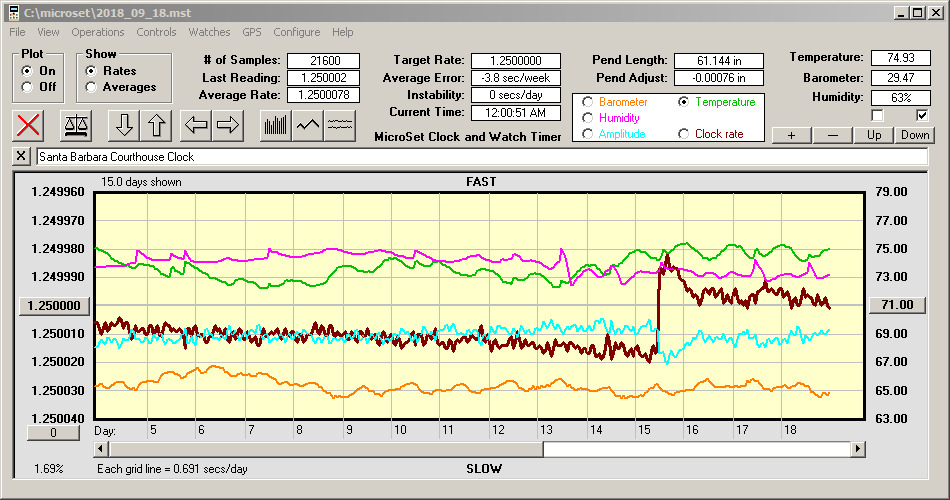Image resolution: width=950 pixels, height=500 pixels.
Task: Open the Operations menu
Action: click(98, 32)
